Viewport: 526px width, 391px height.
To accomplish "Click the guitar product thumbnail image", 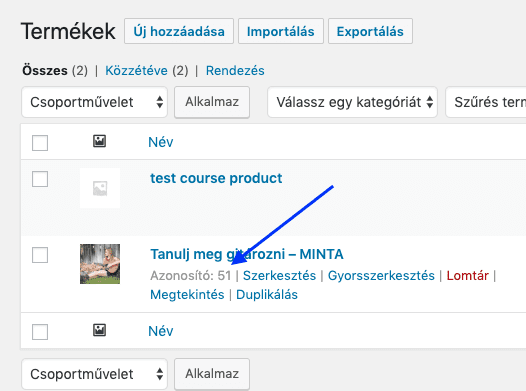I will tap(100, 264).
